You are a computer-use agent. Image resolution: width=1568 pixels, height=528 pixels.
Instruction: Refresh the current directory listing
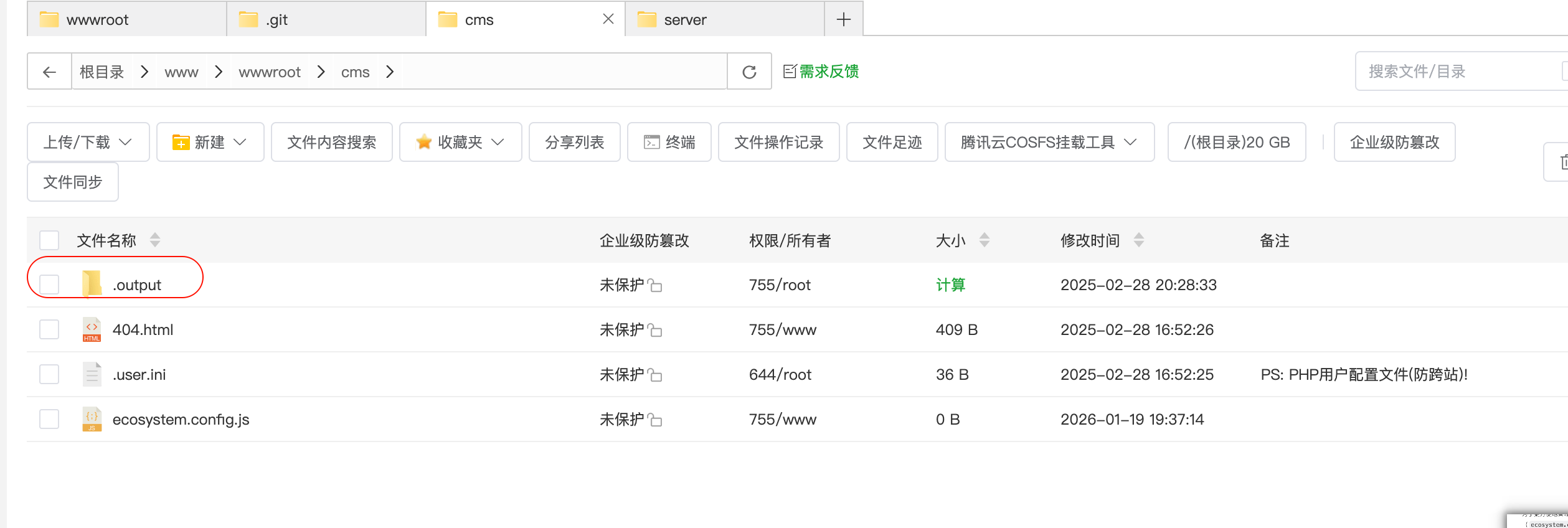[x=749, y=72]
